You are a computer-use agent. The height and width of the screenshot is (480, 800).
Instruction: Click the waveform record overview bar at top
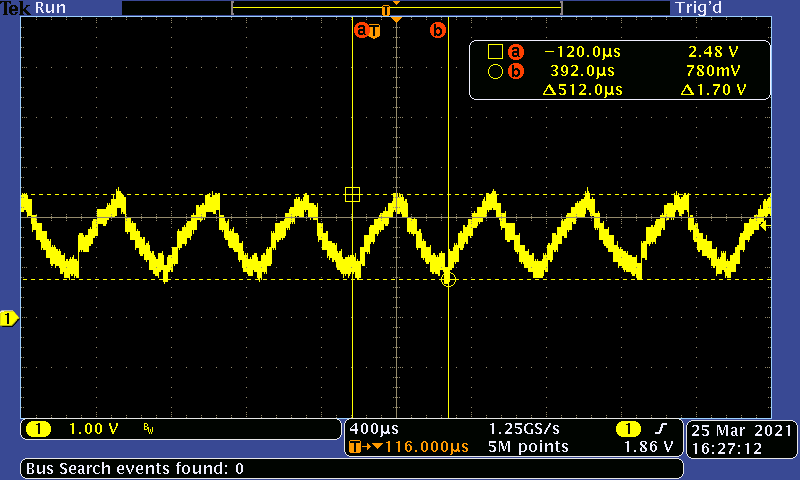[x=396, y=8]
